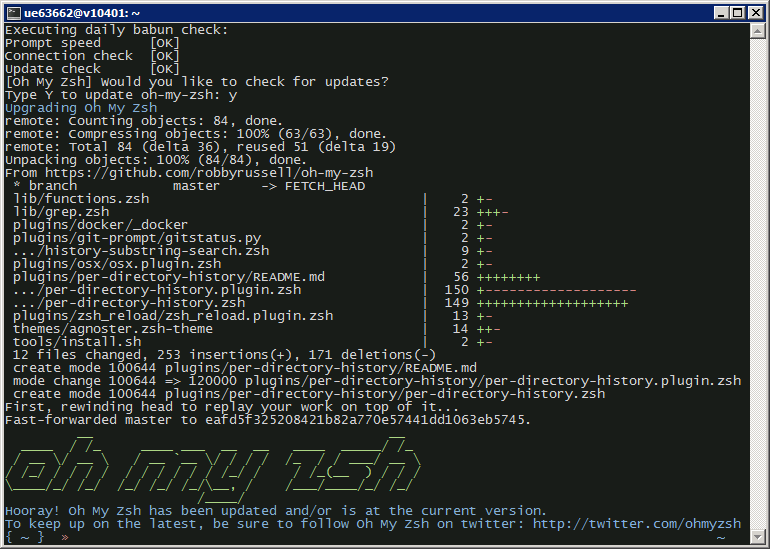The height and width of the screenshot is (549, 770).
Task: Click the terminal icon in title bar
Action: click(14, 13)
